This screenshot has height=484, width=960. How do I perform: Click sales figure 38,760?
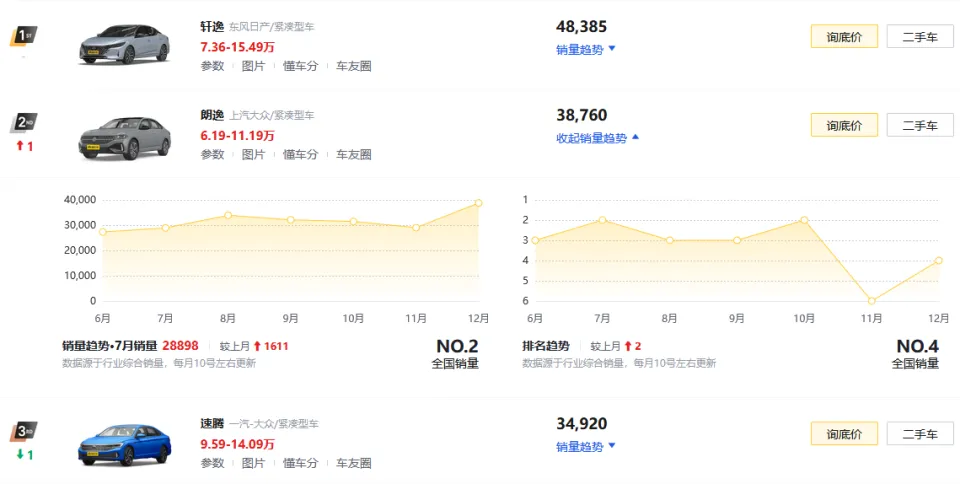click(x=582, y=115)
